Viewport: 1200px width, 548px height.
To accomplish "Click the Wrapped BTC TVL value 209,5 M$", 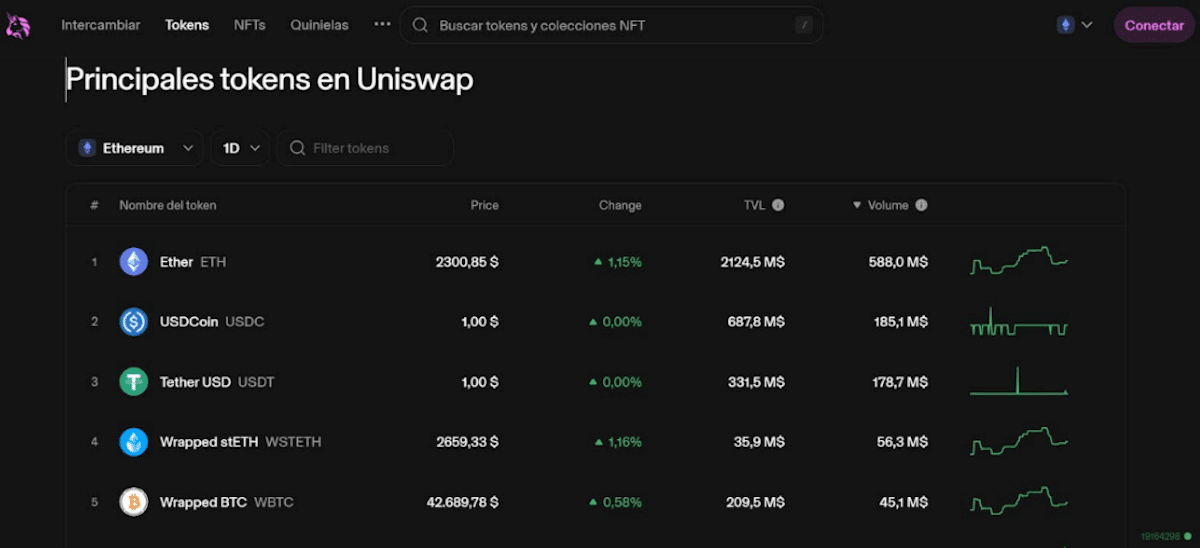I will tap(755, 502).
